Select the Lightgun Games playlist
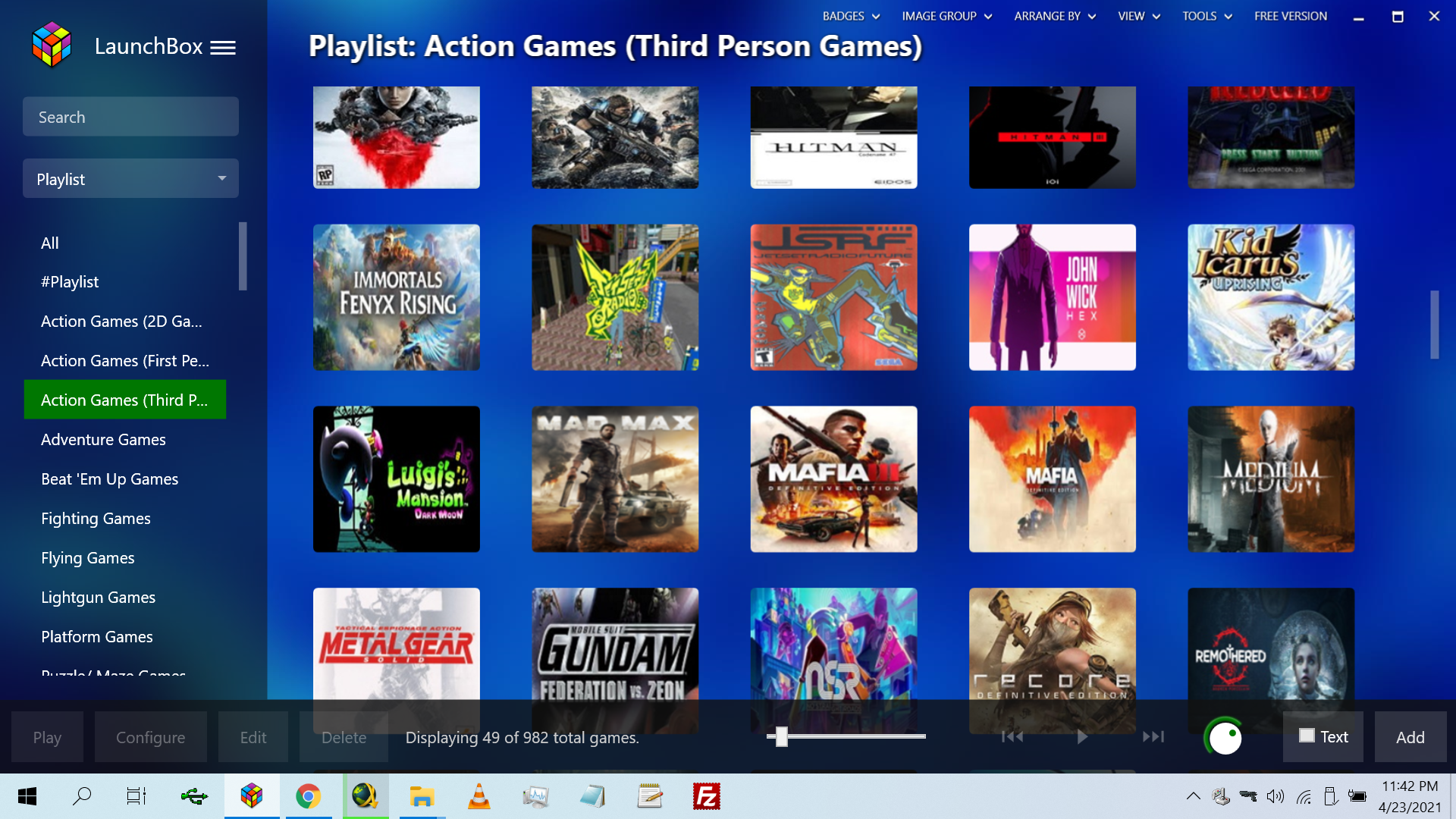1456x819 pixels. [125, 597]
